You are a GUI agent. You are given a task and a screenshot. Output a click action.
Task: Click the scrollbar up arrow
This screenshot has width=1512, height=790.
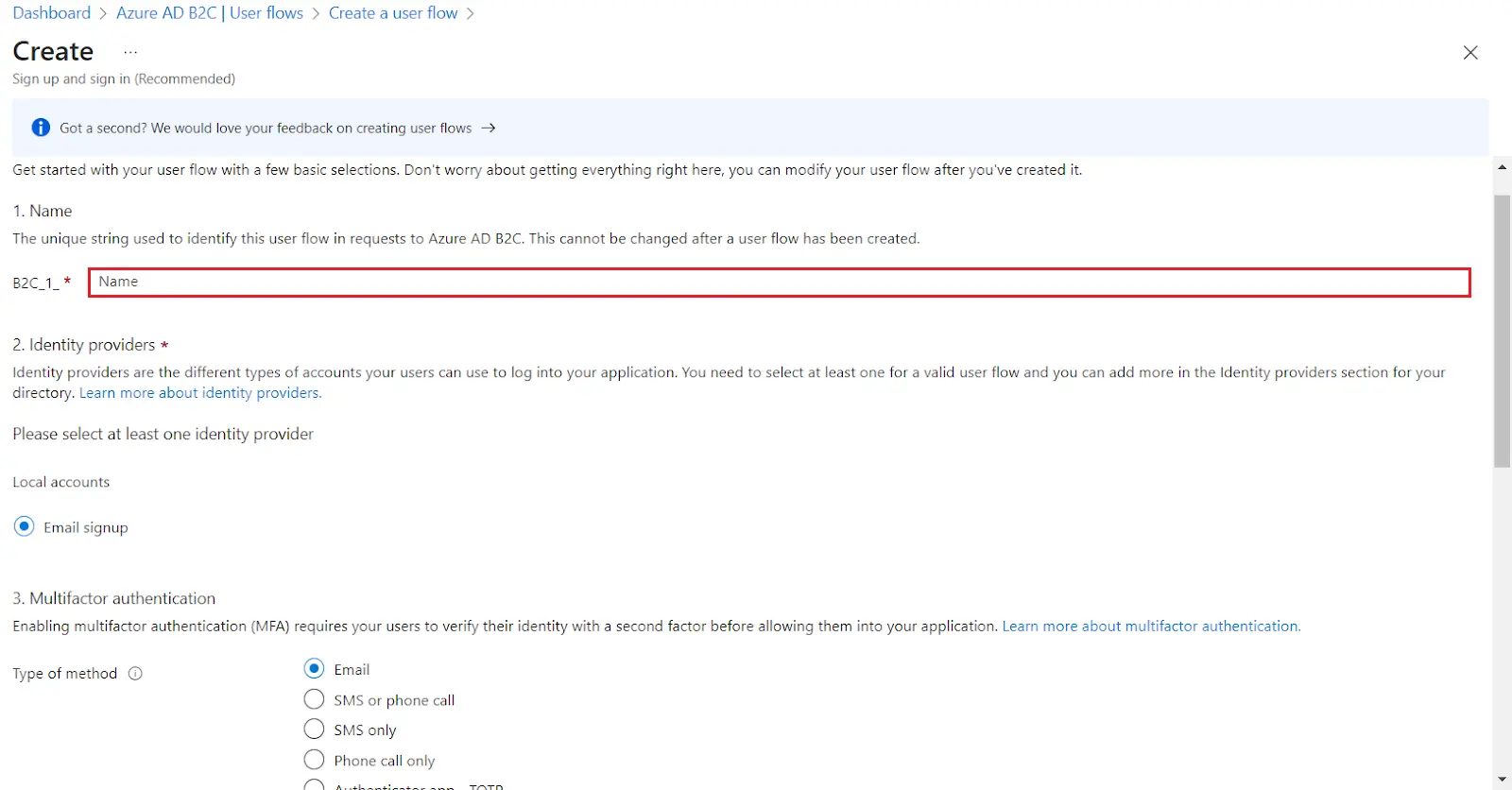[x=1502, y=167]
